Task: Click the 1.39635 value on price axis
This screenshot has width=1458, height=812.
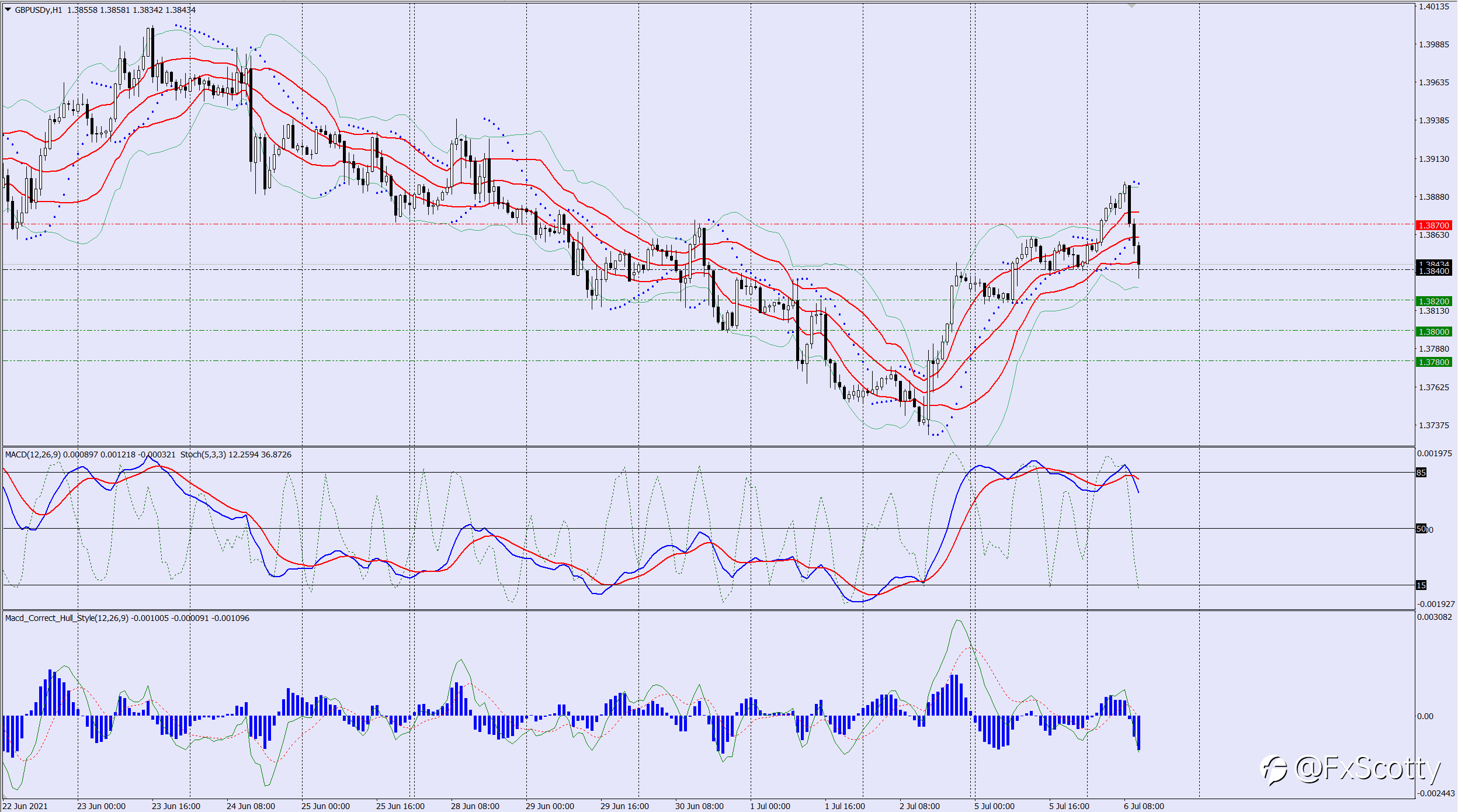Action: (x=1434, y=82)
